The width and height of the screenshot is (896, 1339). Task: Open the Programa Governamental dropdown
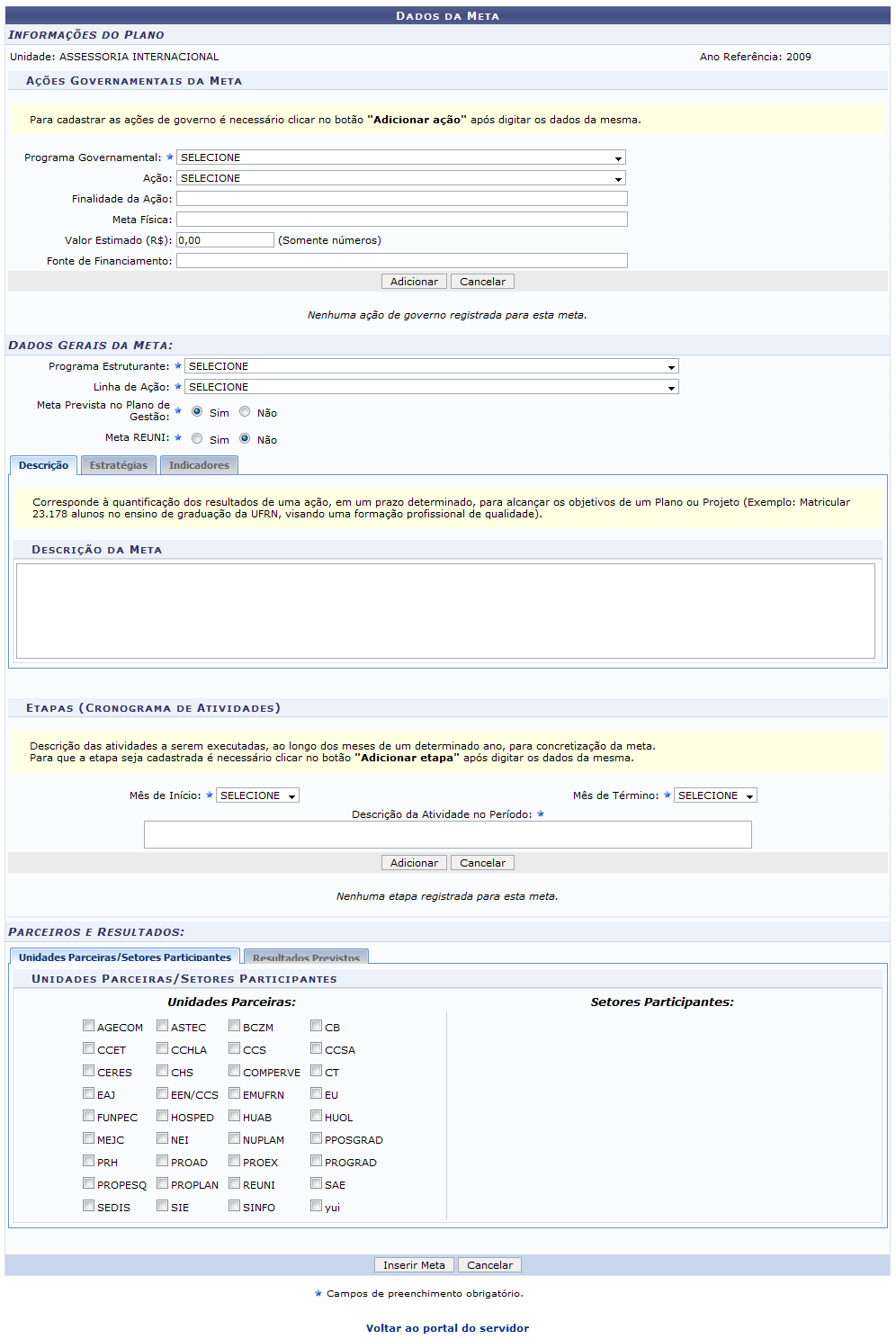pos(401,157)
